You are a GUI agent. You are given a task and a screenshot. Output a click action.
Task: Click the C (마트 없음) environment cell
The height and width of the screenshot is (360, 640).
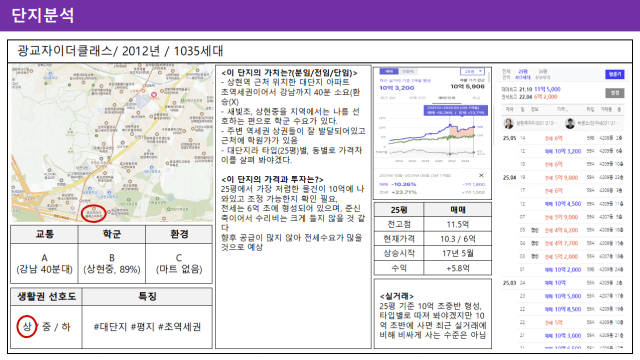[179, 263]
